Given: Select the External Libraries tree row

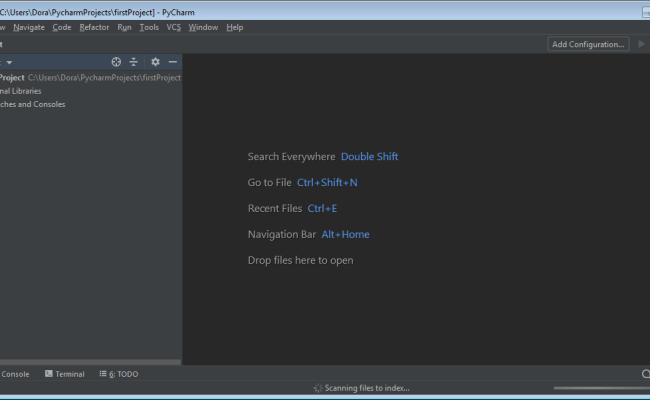Looking at the screenshot, I should point(90,91).
